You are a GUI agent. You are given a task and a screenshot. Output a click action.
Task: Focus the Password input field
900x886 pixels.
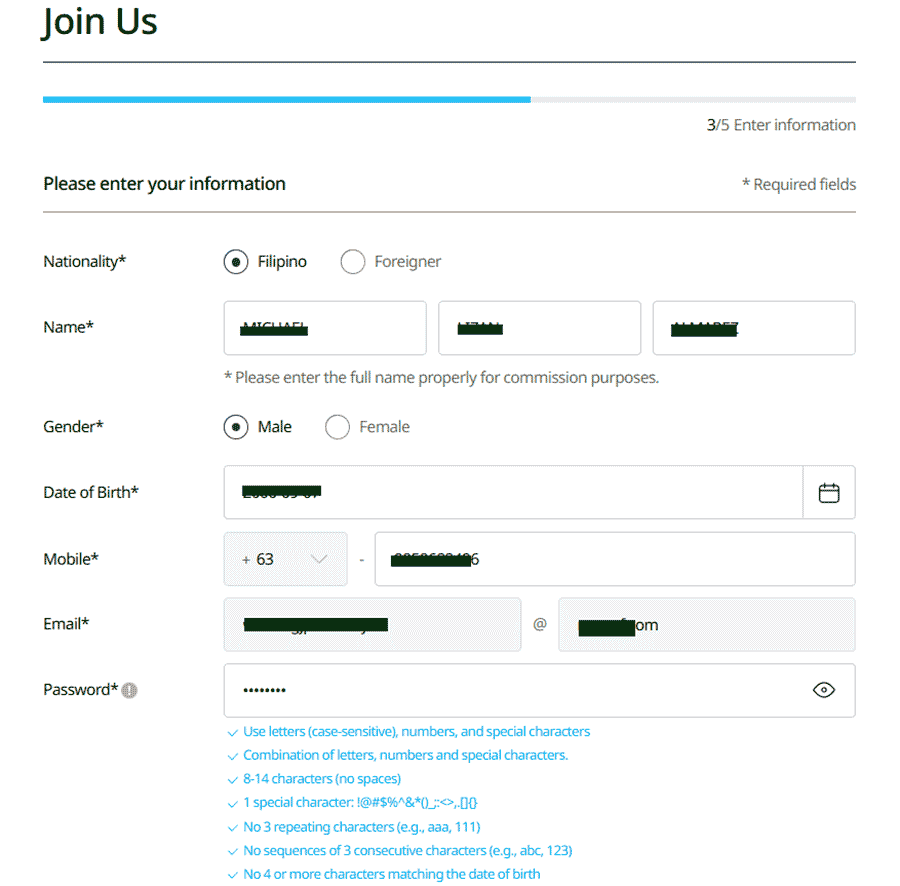510,690
